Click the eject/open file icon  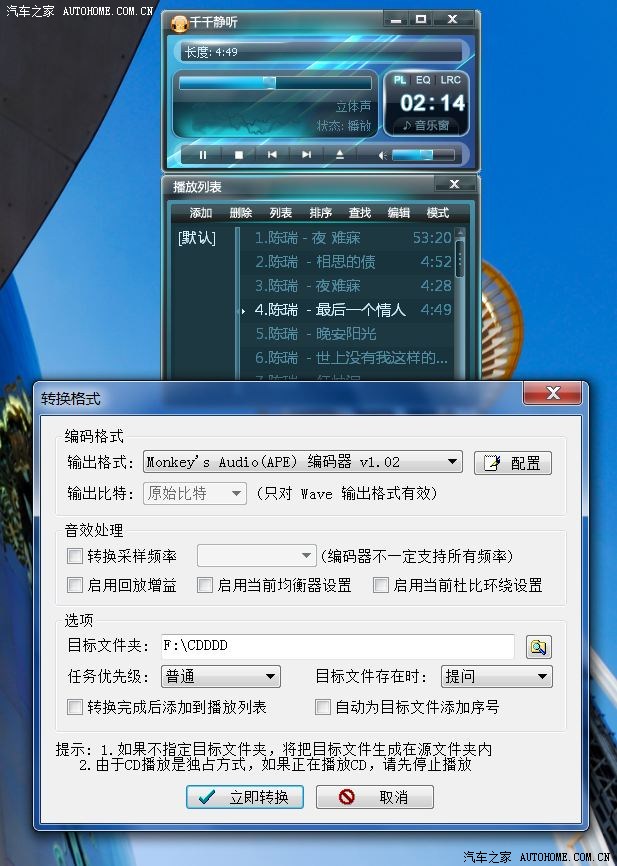[340, 155]
